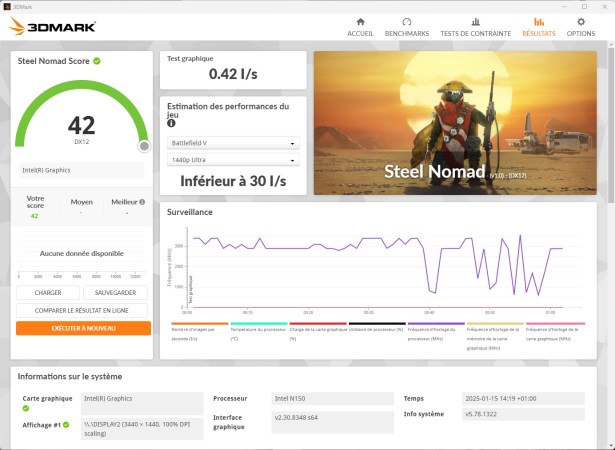Open the Tests de contrainte tab
Viewport: 615px width, 450px height.
475,27
